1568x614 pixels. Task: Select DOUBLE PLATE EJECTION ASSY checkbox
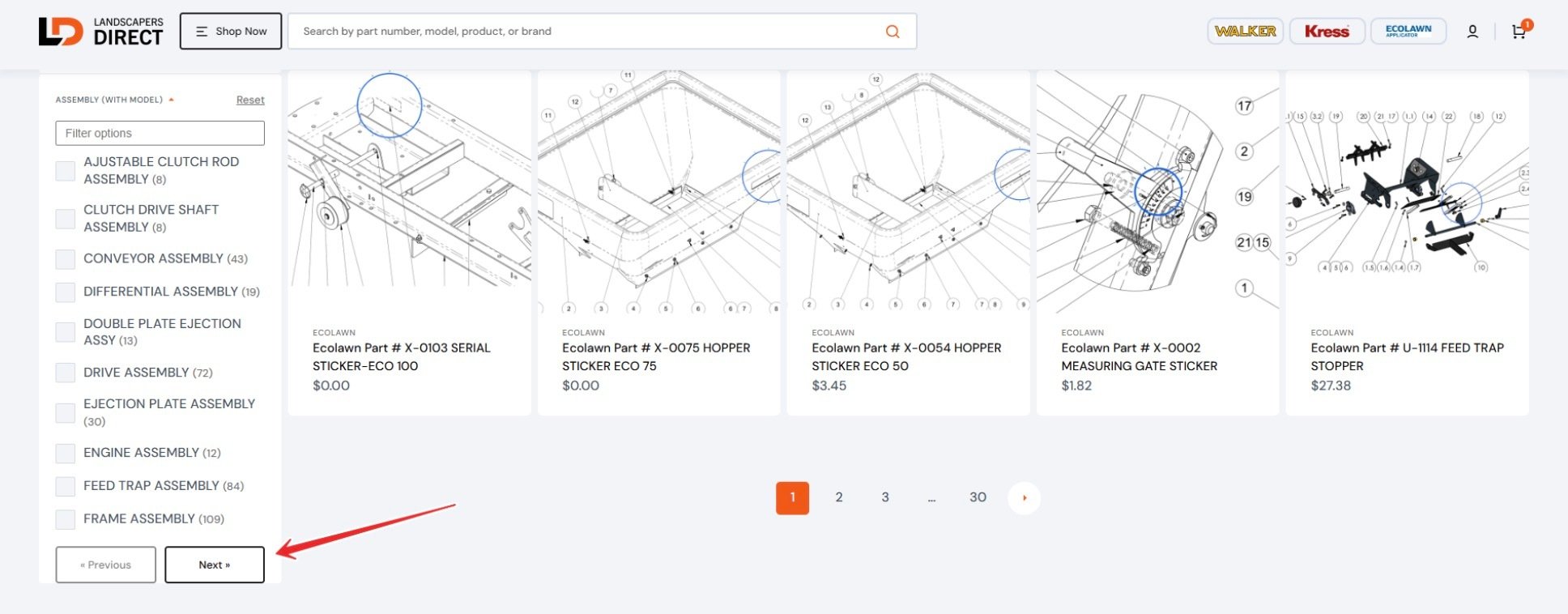[66, 332]
